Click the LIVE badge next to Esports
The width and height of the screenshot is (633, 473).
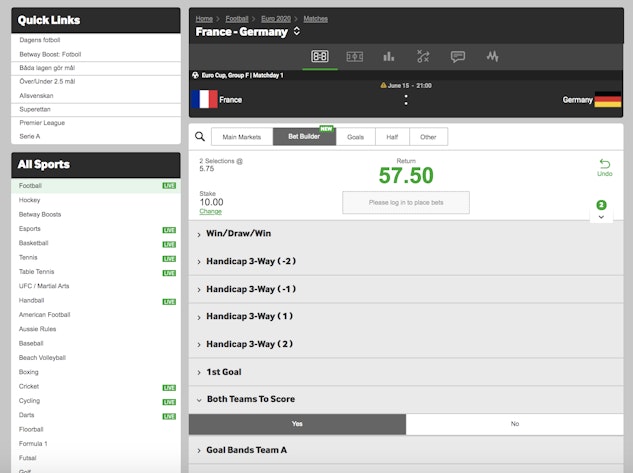169,230
